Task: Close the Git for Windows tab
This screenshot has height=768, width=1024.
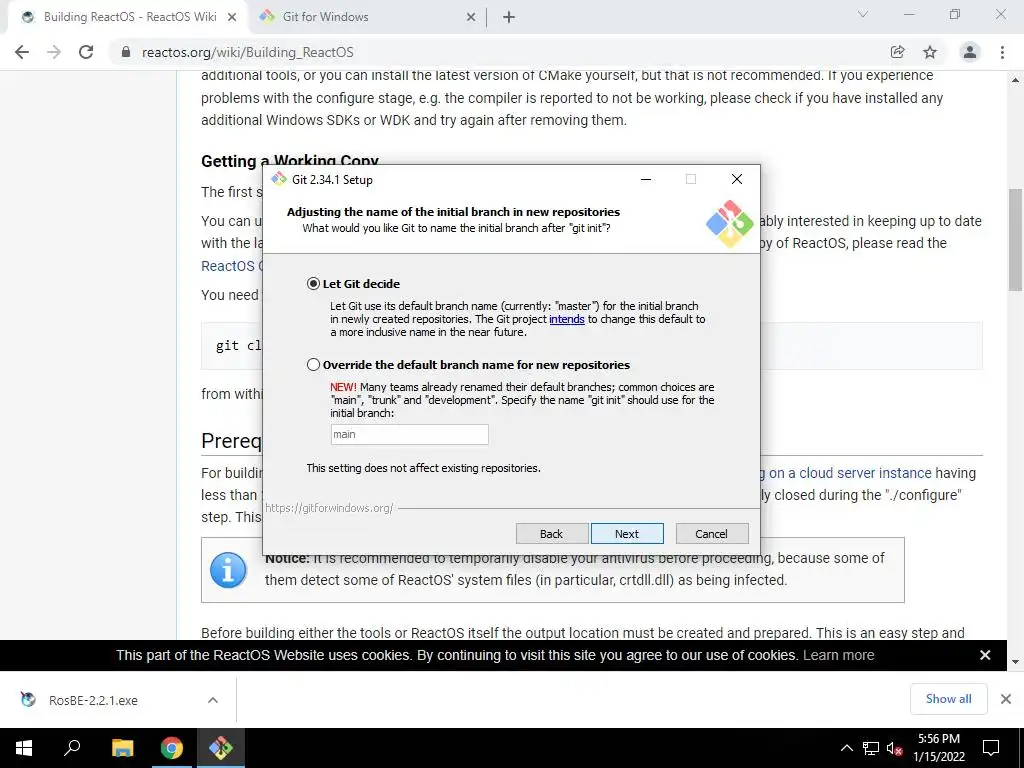Action: coord(471,18)
